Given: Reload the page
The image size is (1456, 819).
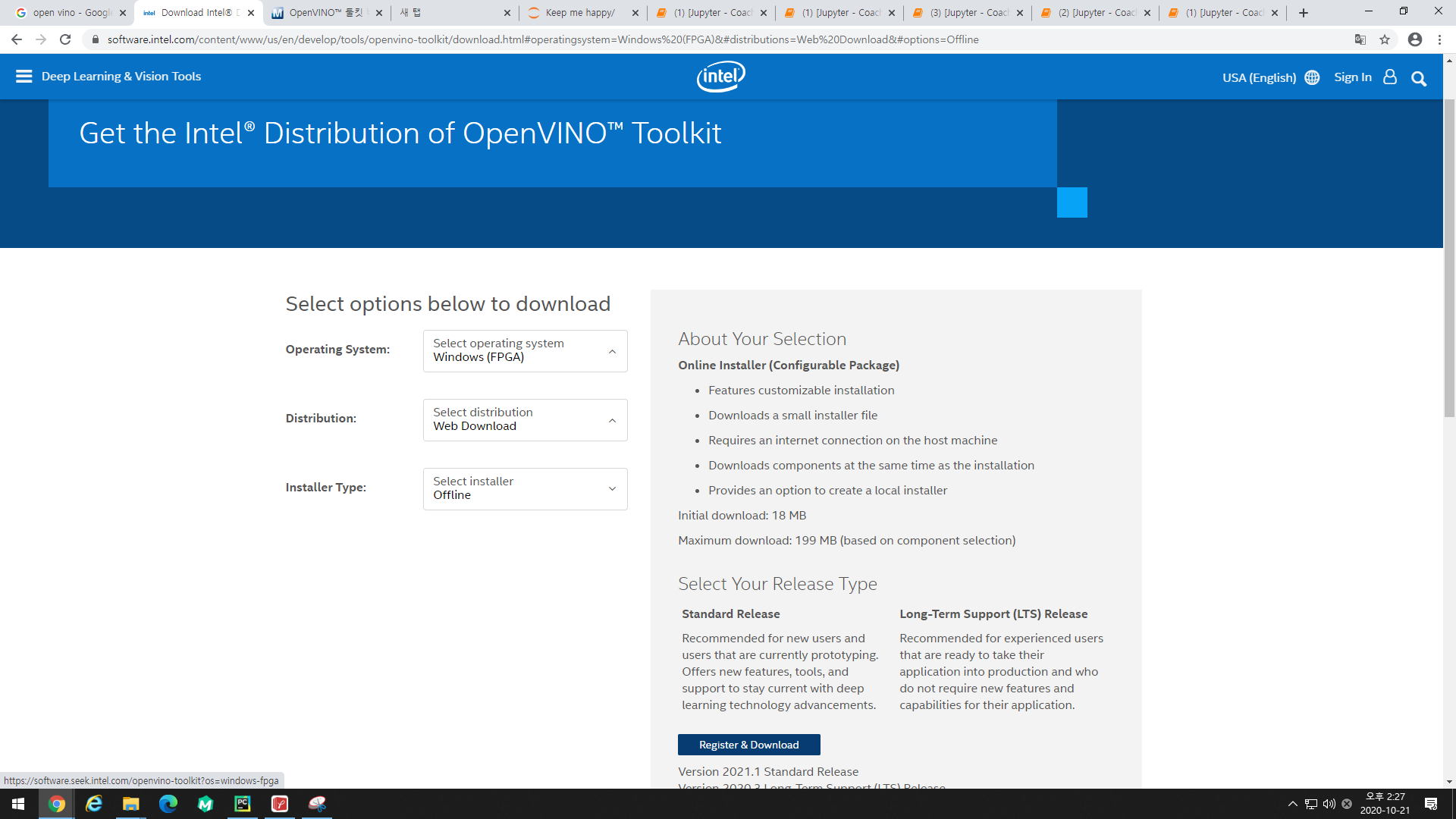Looking at the screenshot, I should [65, 39].
